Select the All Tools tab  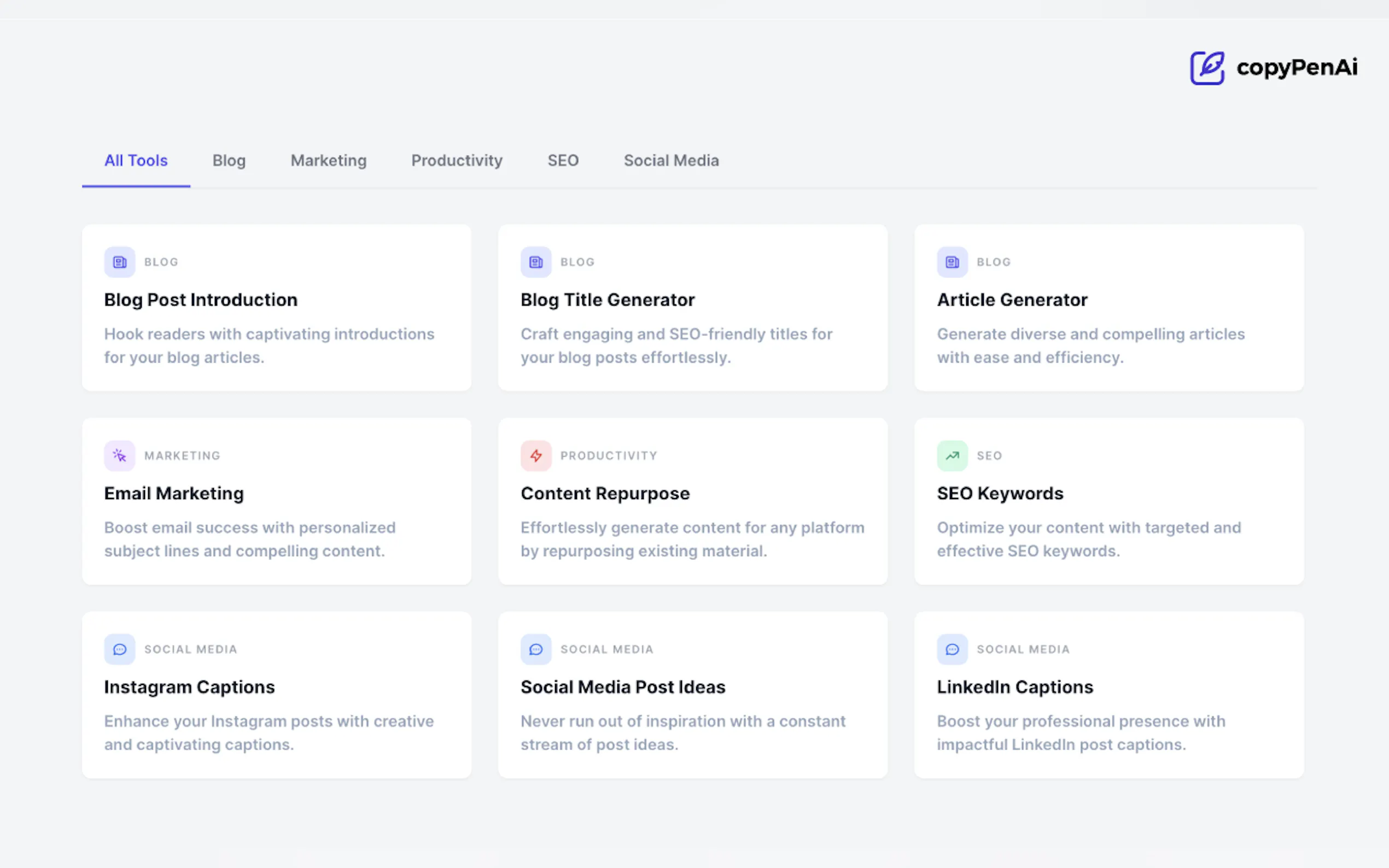(x=136, y=161)
